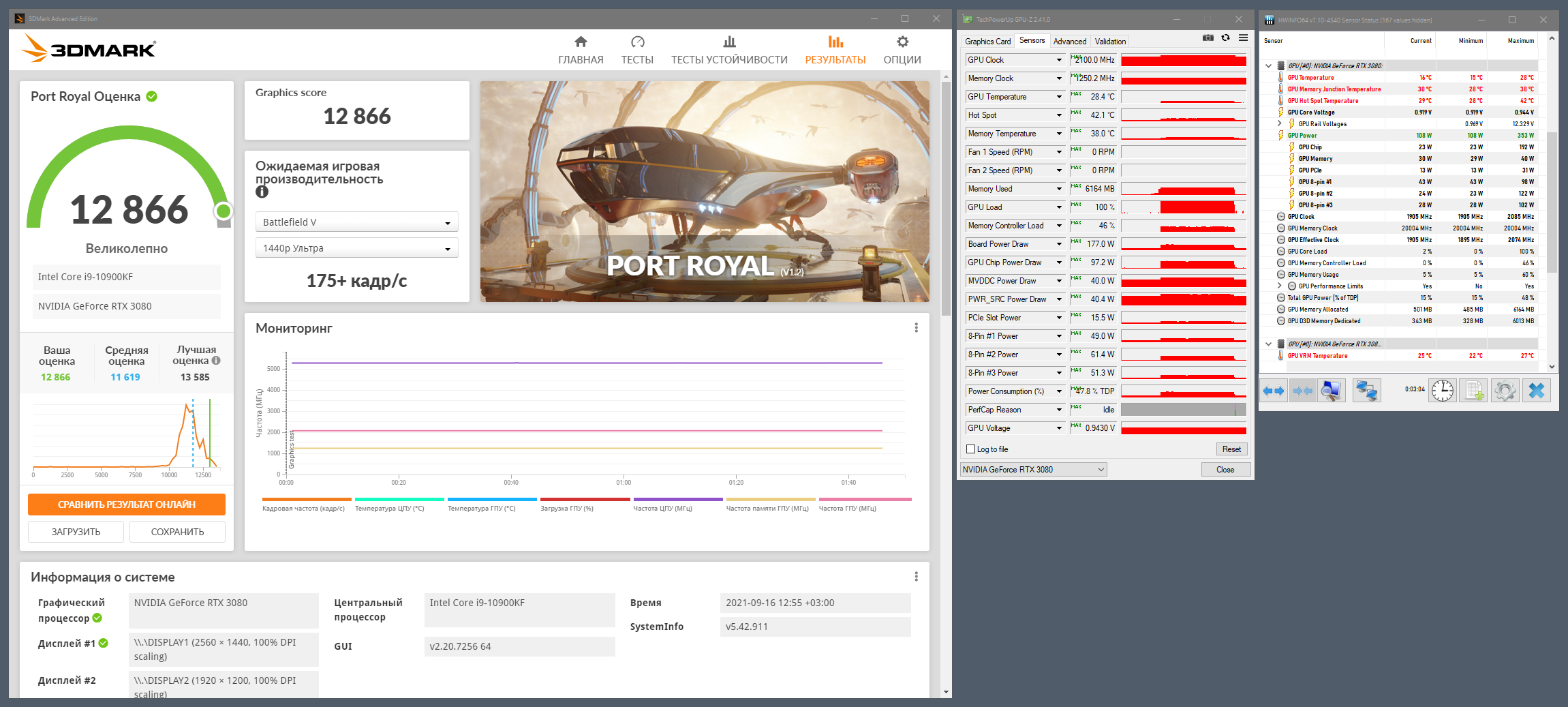Click HWiNFO clock reset-timer button
The height and width of the screenshot is (707, 1568).
point(1443,391)
